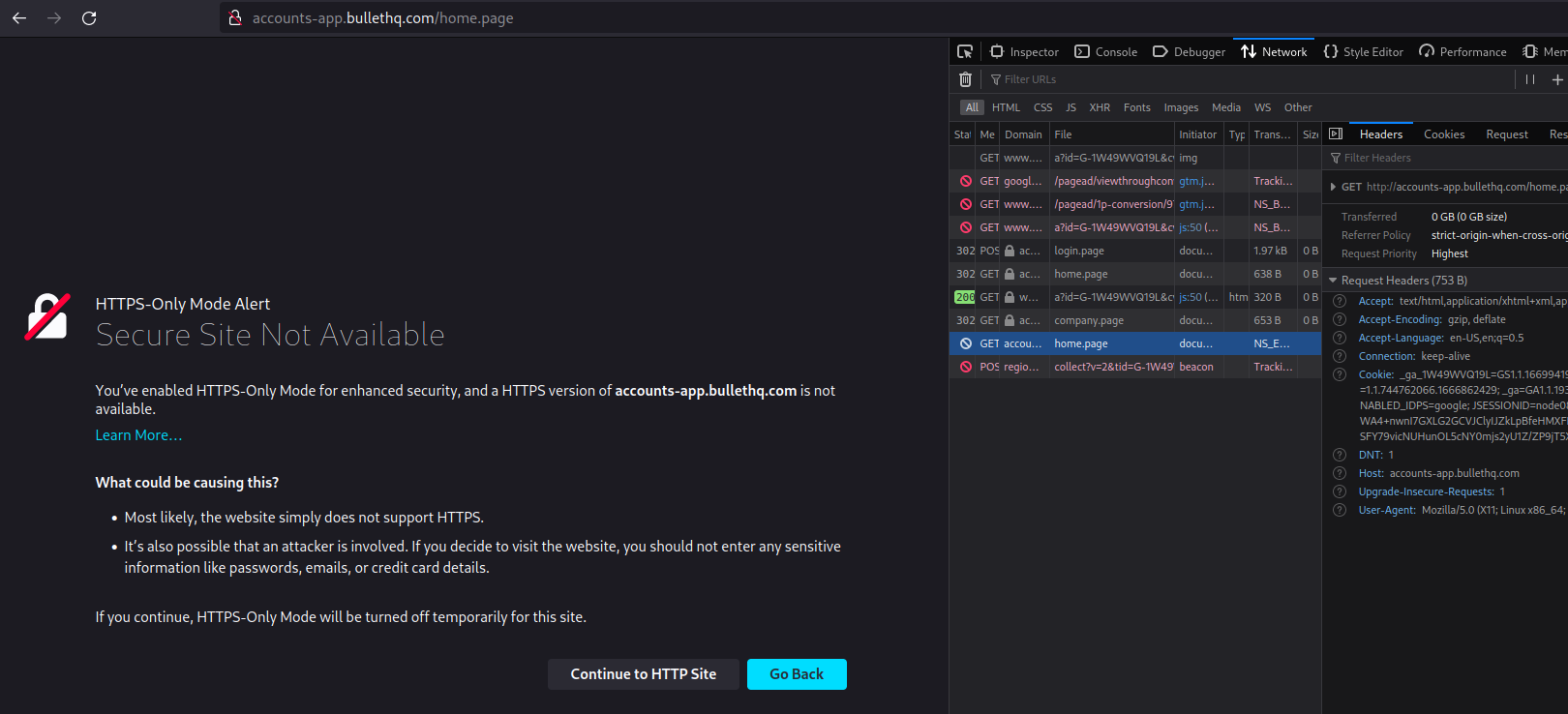
Task: Click the help icon beside DNT header
Action: coord(1340,455)
